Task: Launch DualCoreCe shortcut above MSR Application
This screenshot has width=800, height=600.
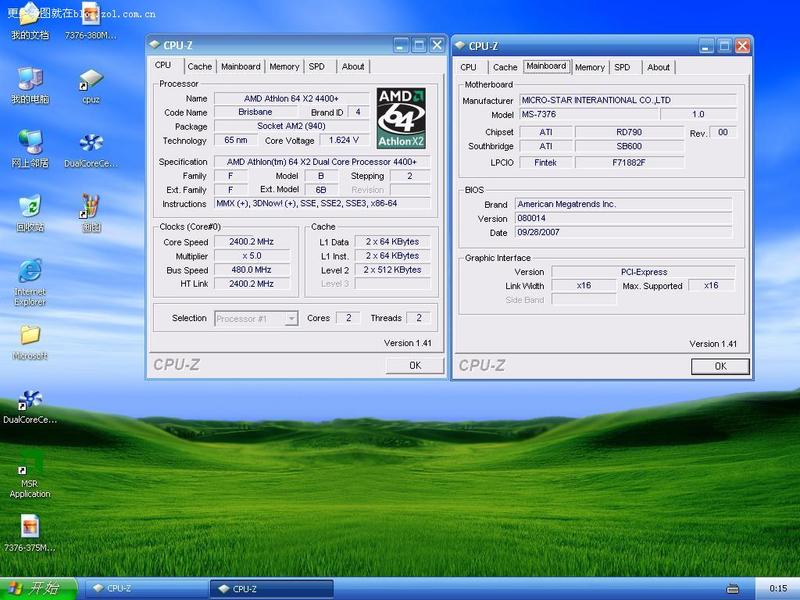Action: [x=30, y=399]
